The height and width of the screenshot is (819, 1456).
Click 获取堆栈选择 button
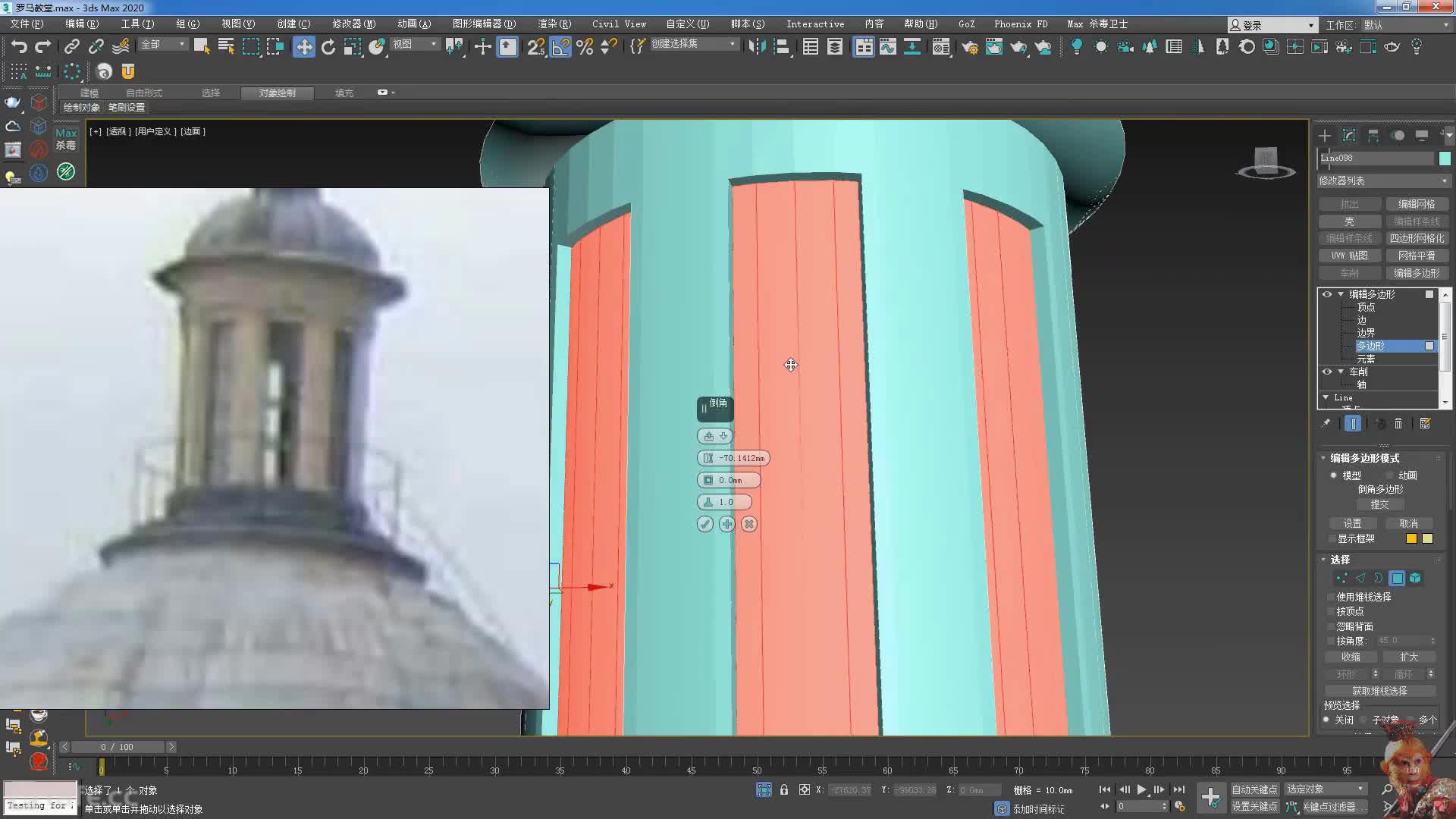pos(1379,691)
